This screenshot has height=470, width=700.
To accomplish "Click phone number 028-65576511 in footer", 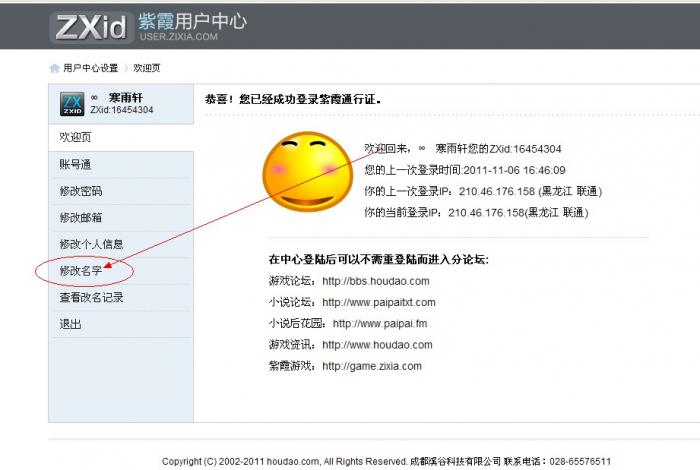I will coord(580,462).
